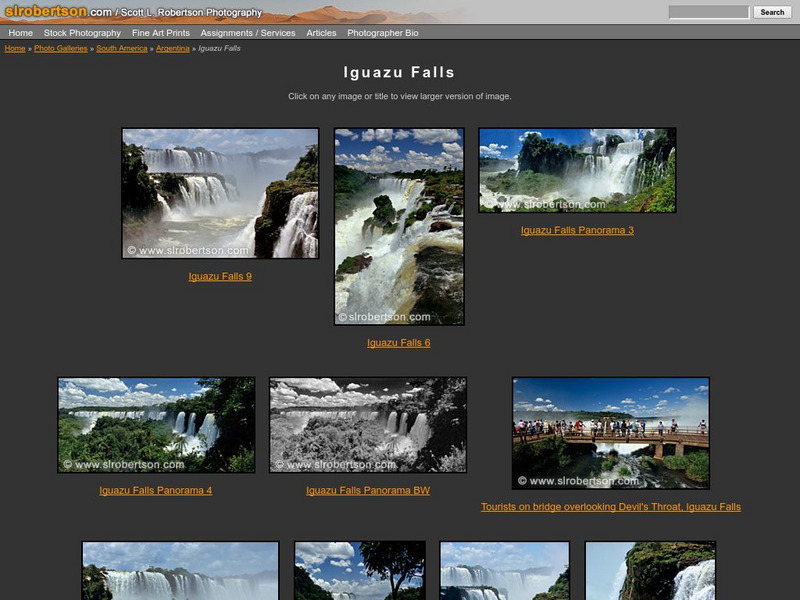This screenshot has width=800, height=600.
Task: Switch to the Fine Art Prints section
Action: click(x=160, y=31)
